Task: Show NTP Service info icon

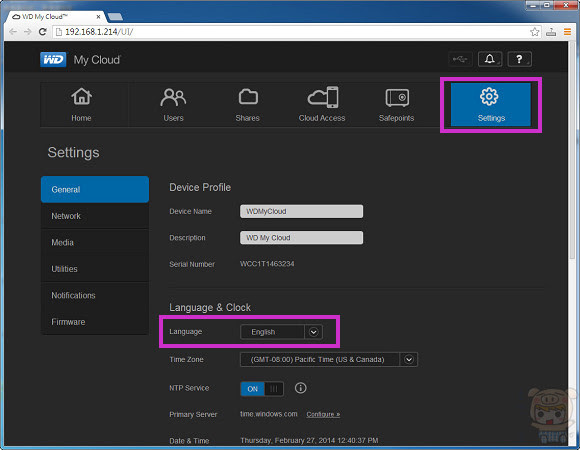Action: (x=300, y=388)
